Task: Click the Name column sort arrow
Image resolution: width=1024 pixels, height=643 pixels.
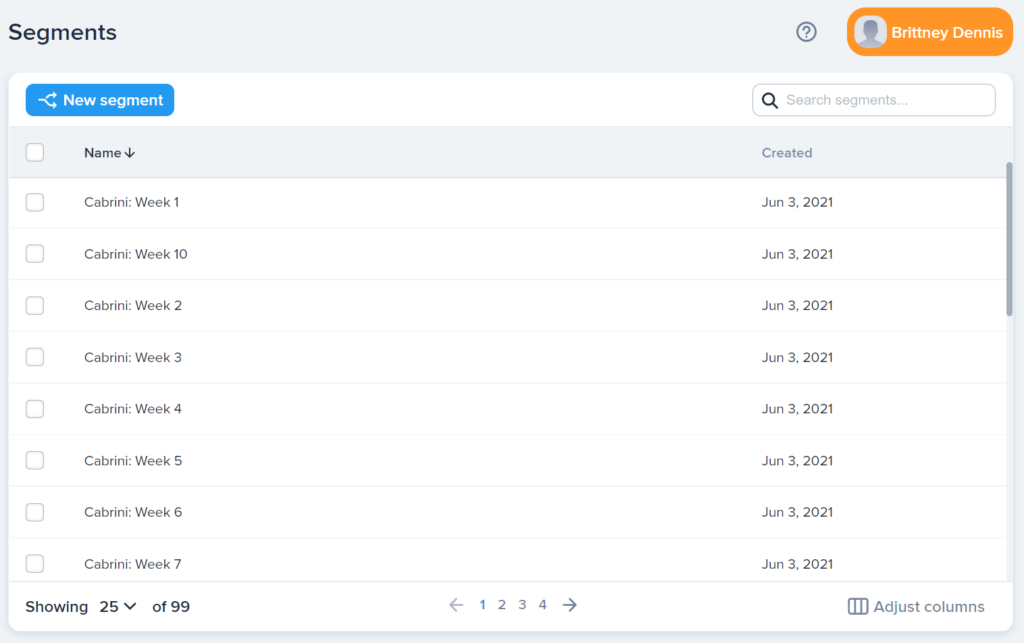Action: pos(130,153)
